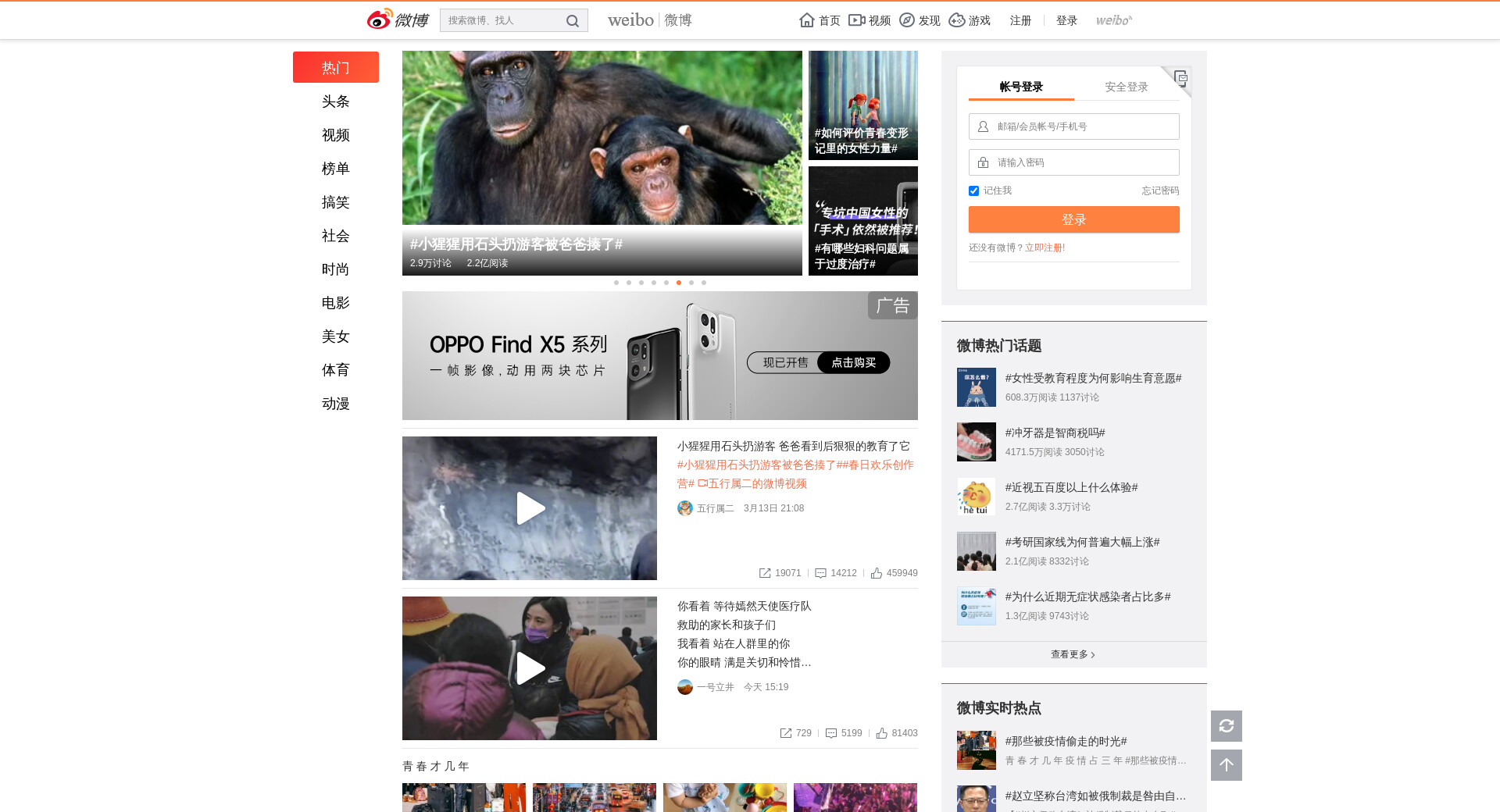
Task: Switch to QR code login icon
Action: (1180, 78)
